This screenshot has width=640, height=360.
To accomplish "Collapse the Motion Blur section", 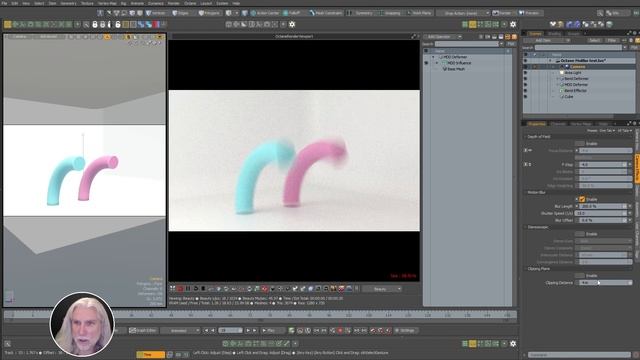I will point(525,192).
